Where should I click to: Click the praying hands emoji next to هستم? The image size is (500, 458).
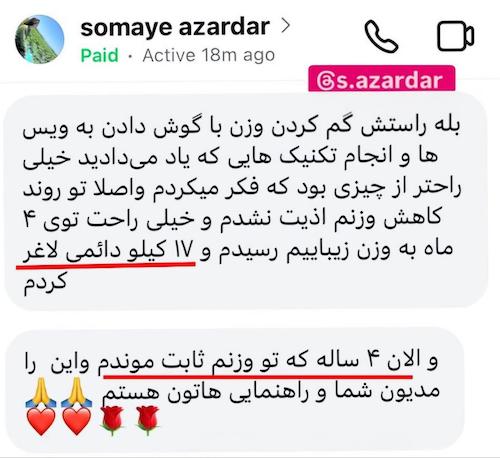point(77,392)
